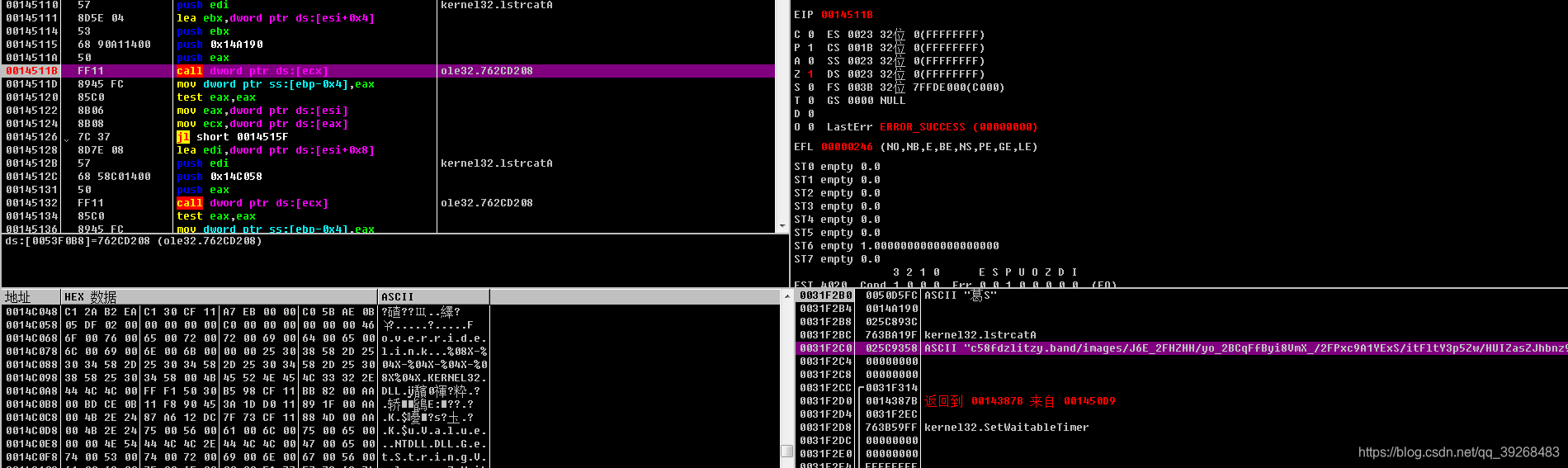
Task: Click the HEX 数据 column header
Action: pos(220,297)
